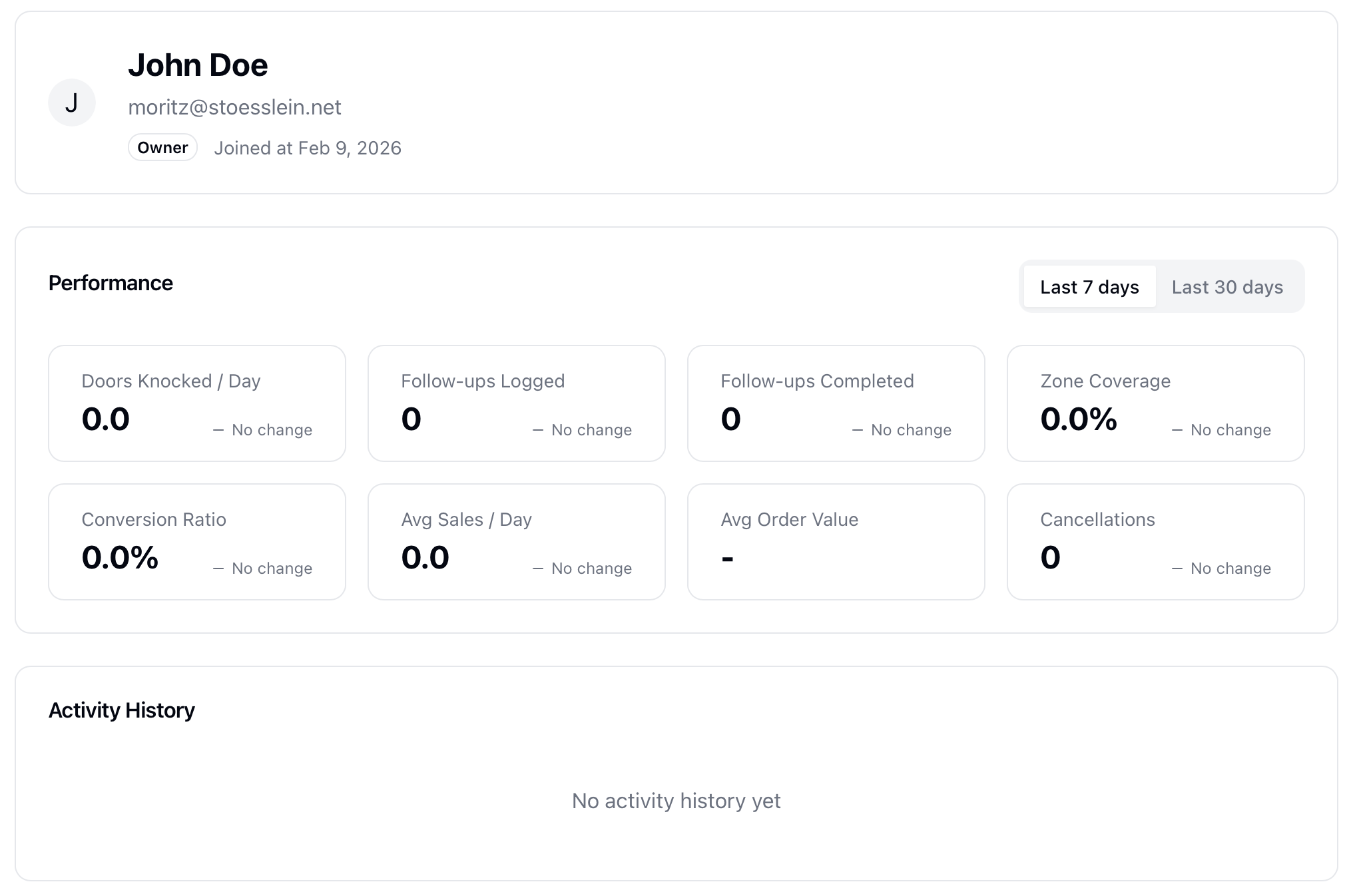
Task: Click the John Doe name heading
Action: point(198,65)
